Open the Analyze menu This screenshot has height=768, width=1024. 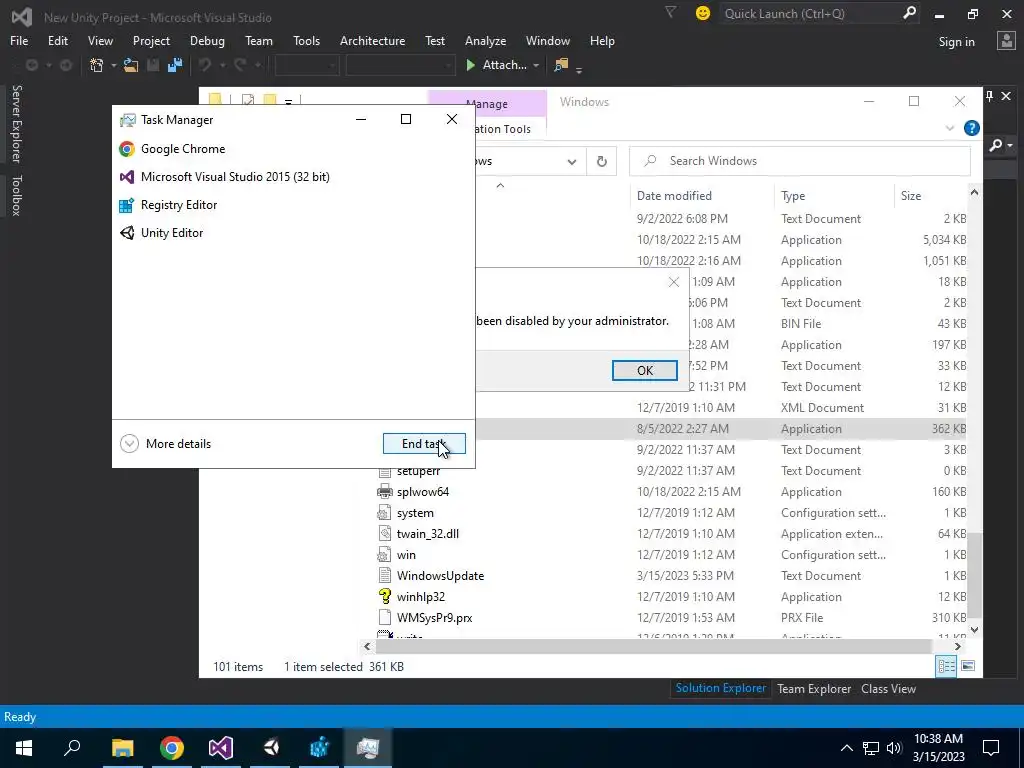click(485, 40)
